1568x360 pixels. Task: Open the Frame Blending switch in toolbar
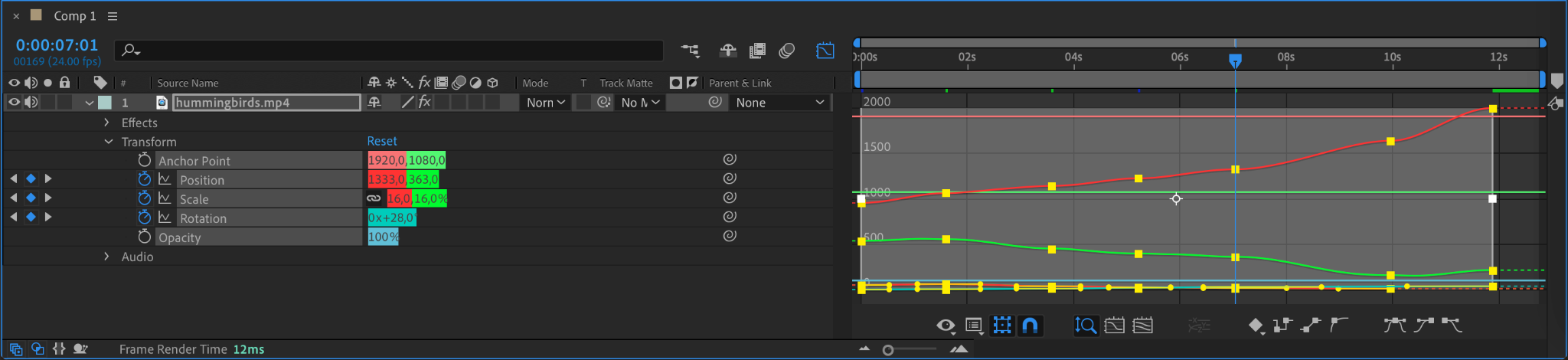tap(757, 51)
